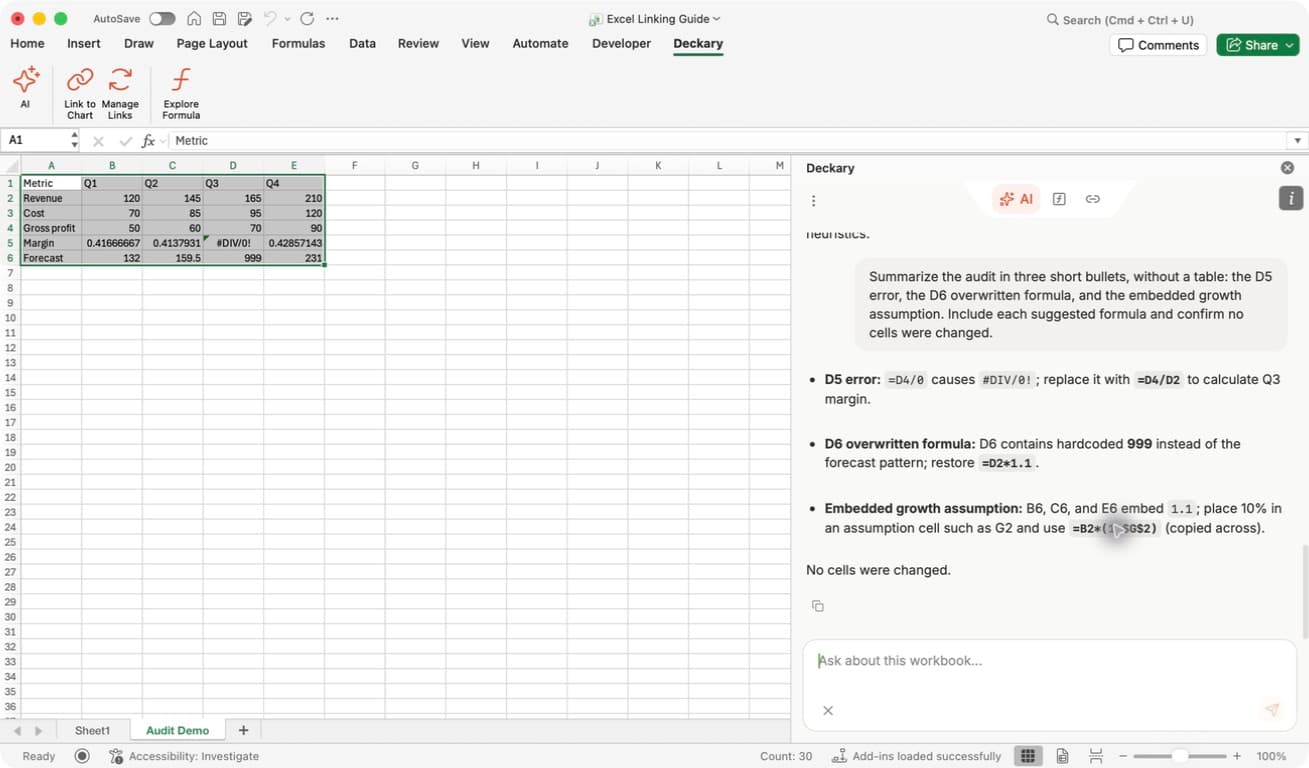1309x768 pixels.
Task: Select the AI tab in Deckary panel
Action: click(1016, 199)
